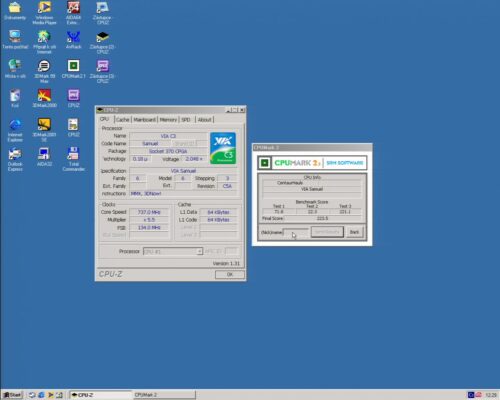Viewport: 500px width, 400px height.
Task: Select the Multiplier value x 5.5
Action: (149, 220)
